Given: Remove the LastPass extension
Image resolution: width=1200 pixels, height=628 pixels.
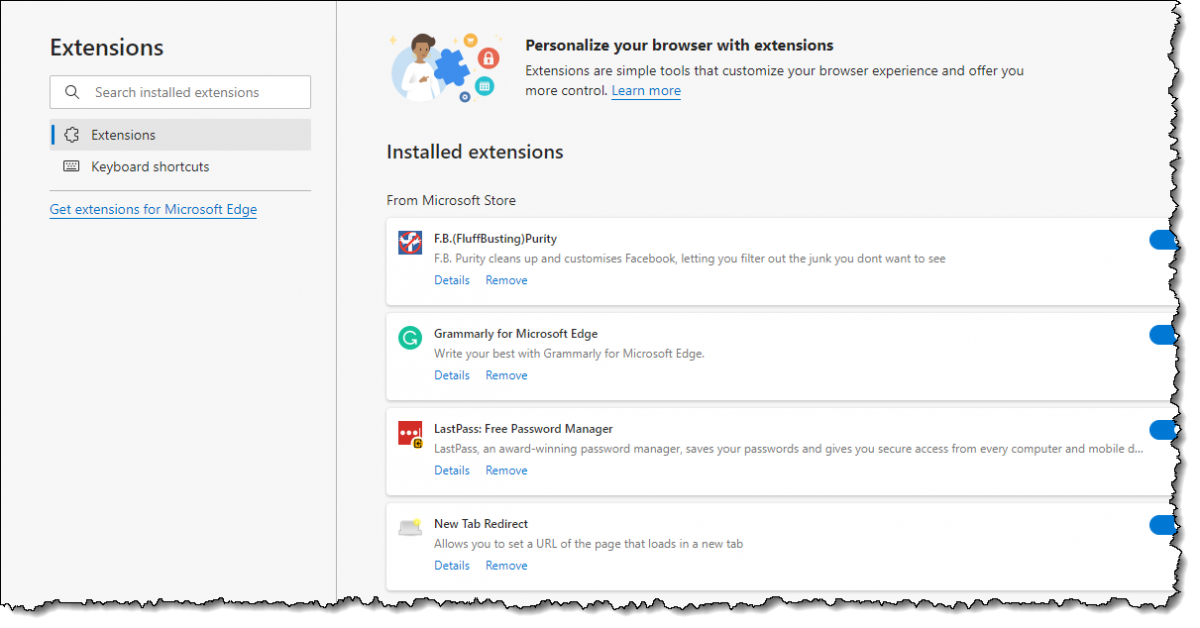Looking at the screenshot, I should pyautogui.click(x=506, y=469).
